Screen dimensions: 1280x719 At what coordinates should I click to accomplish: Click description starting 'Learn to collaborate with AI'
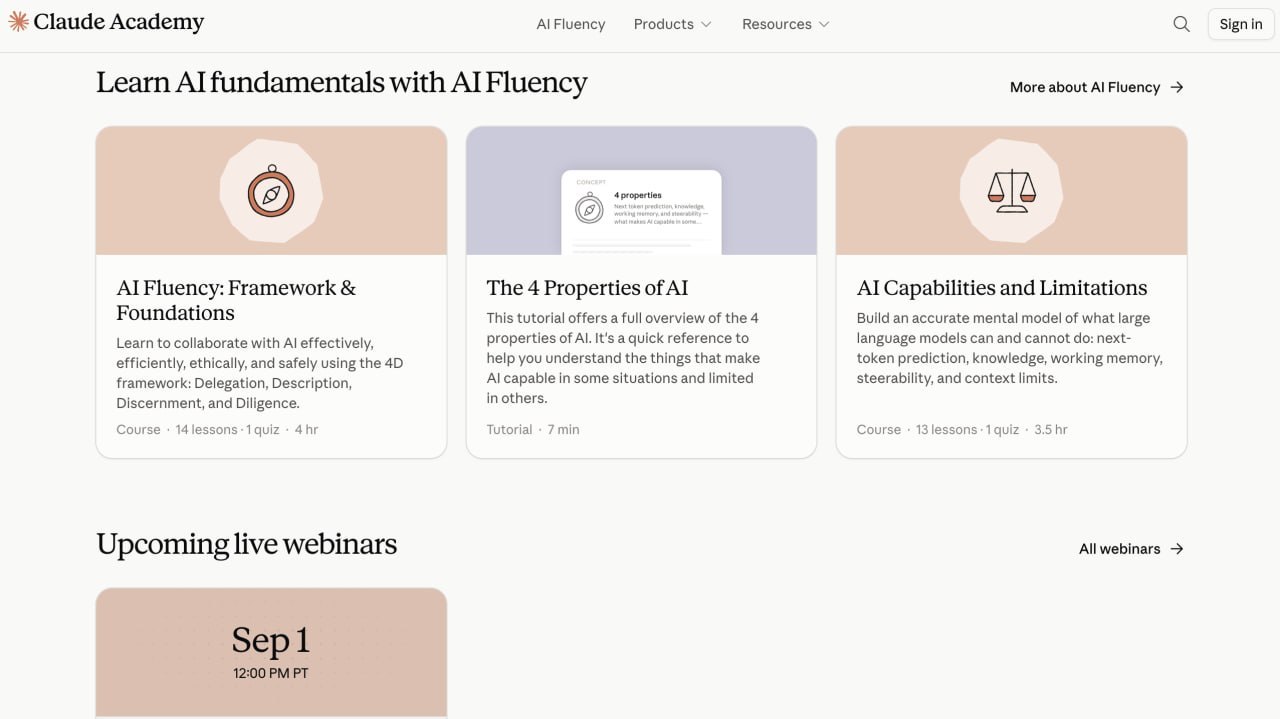260,373
